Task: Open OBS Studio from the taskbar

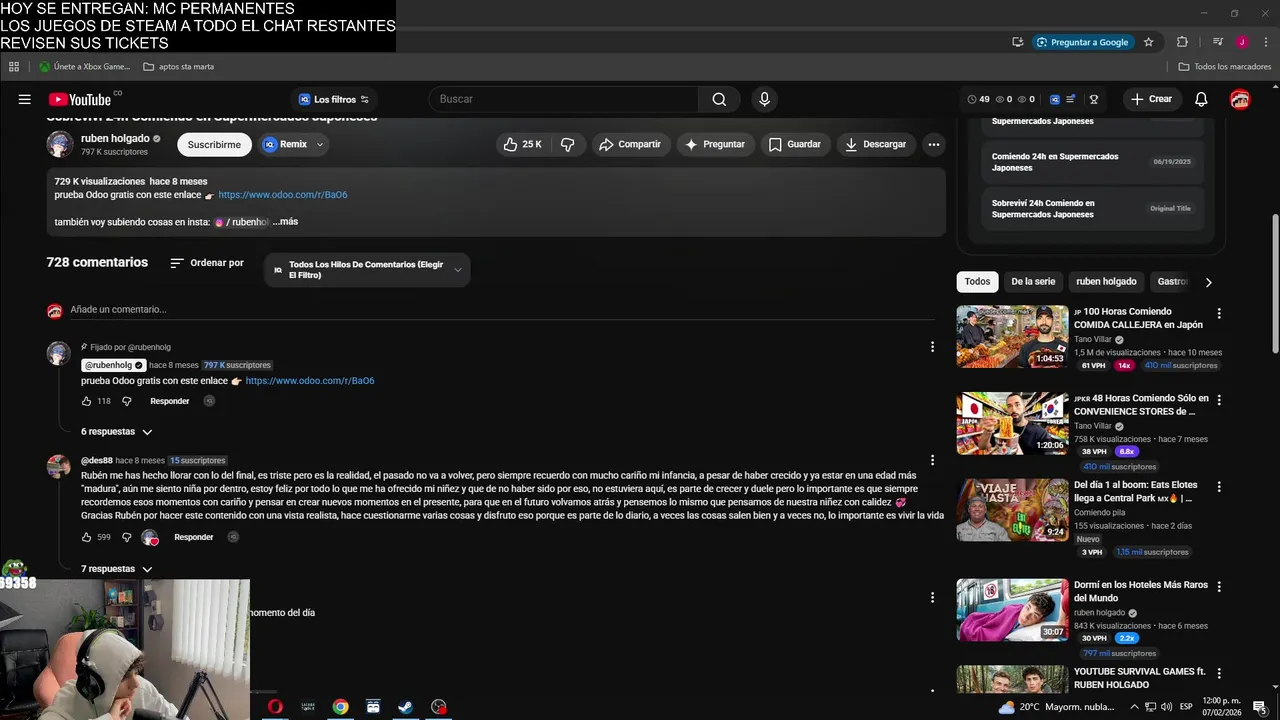Action: click(438, 706)
